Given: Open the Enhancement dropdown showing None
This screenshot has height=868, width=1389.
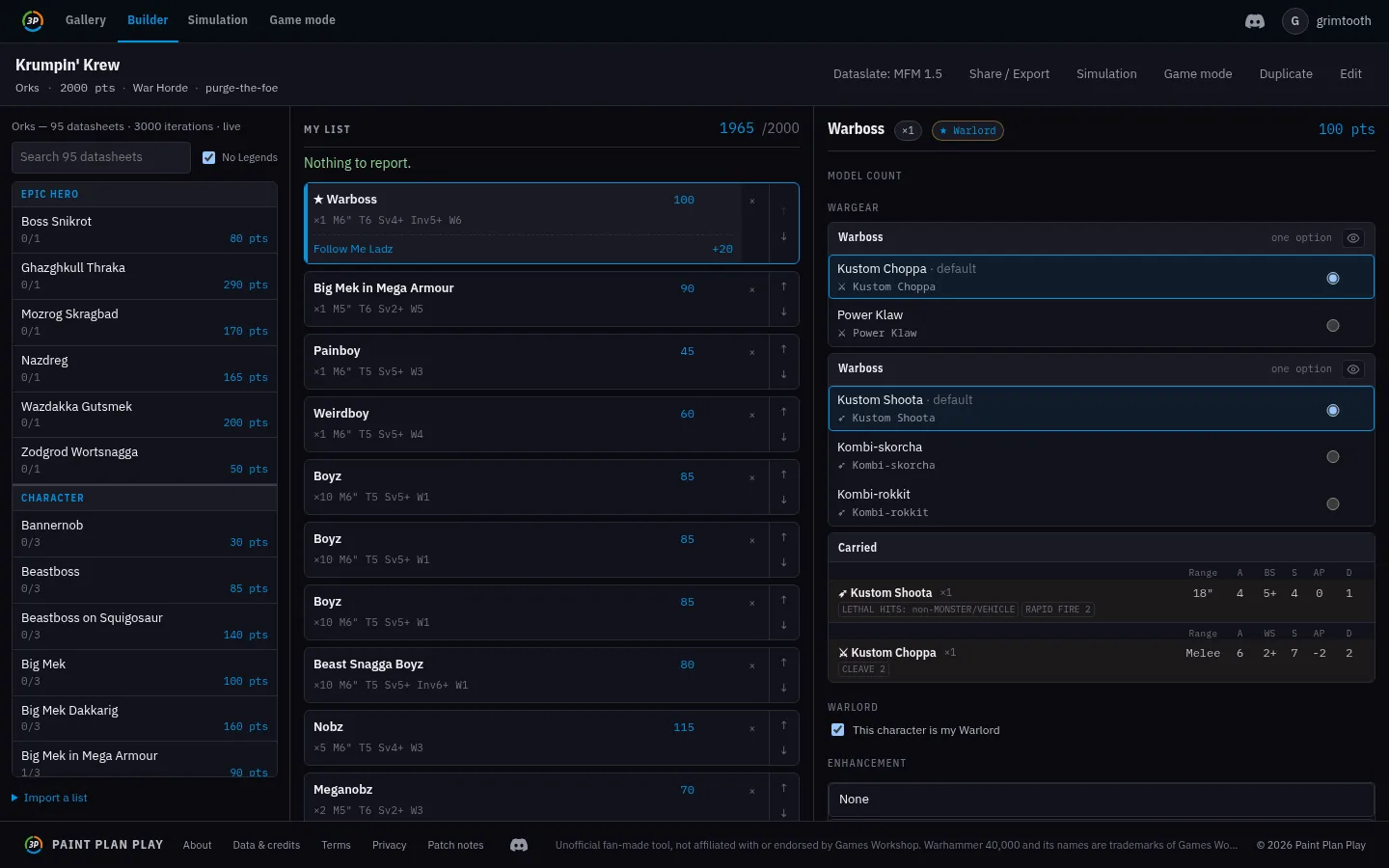Looking at the screenshot, I should [x=1101, y=800].
